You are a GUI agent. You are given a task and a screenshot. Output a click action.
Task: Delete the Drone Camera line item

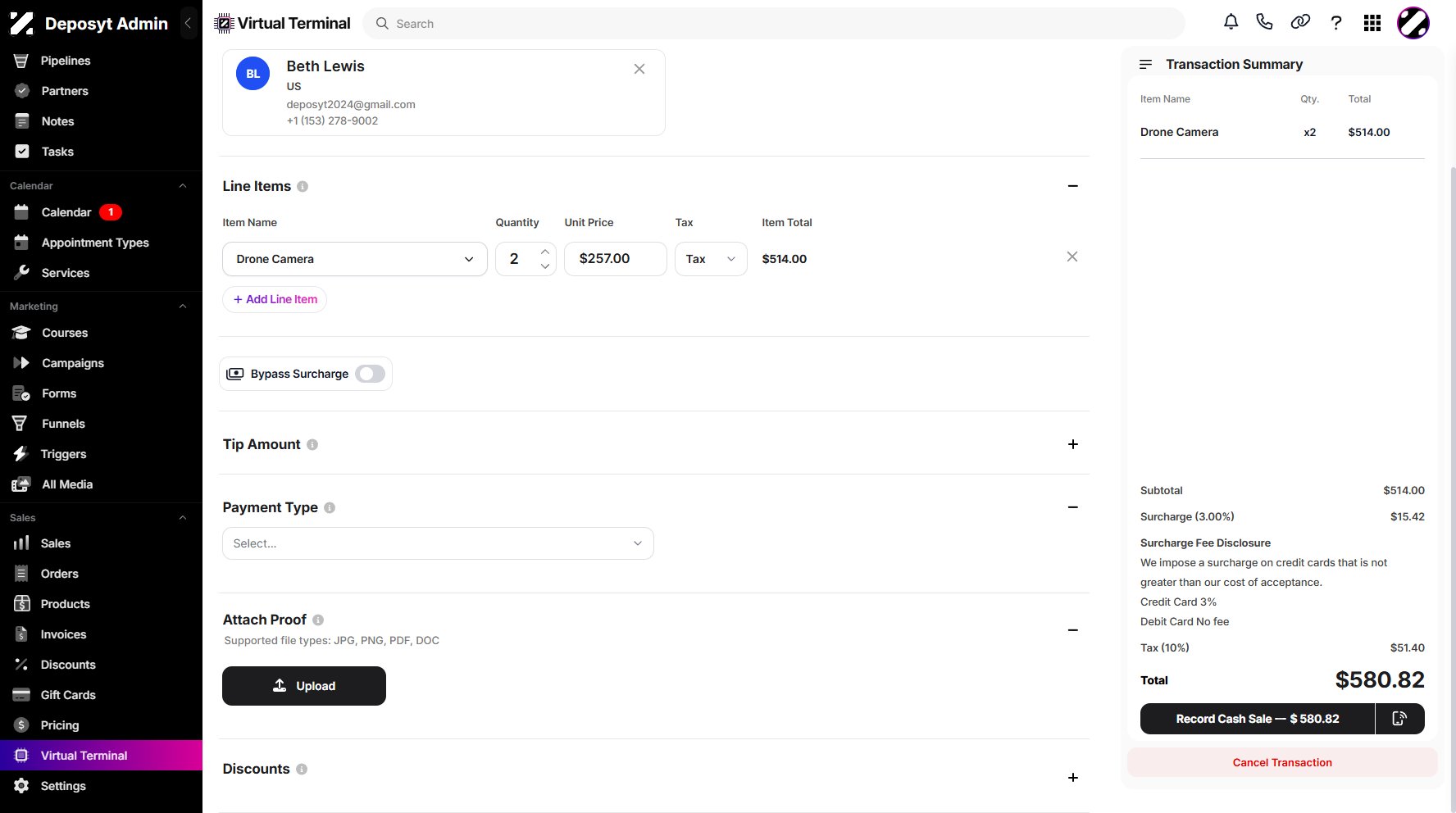point(1072,257)
